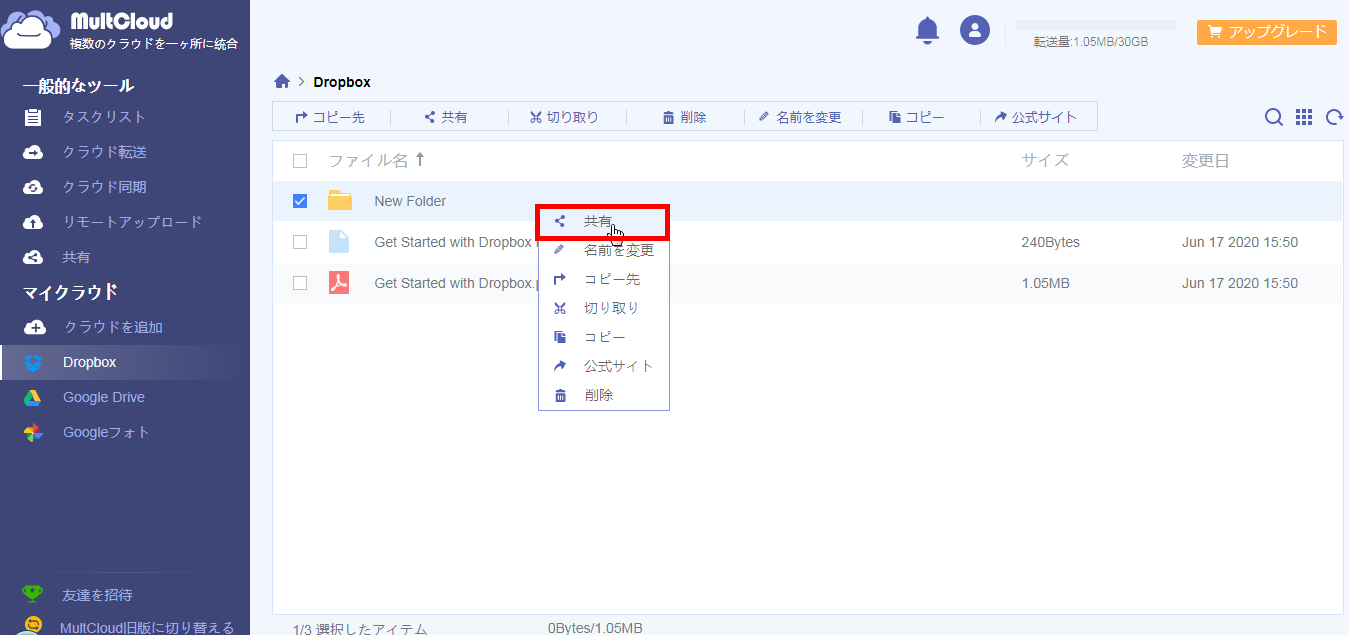Select Get Started with Dropbox.p file name
This screenshot has height=635, width=1349.
(x=455, y=283)
